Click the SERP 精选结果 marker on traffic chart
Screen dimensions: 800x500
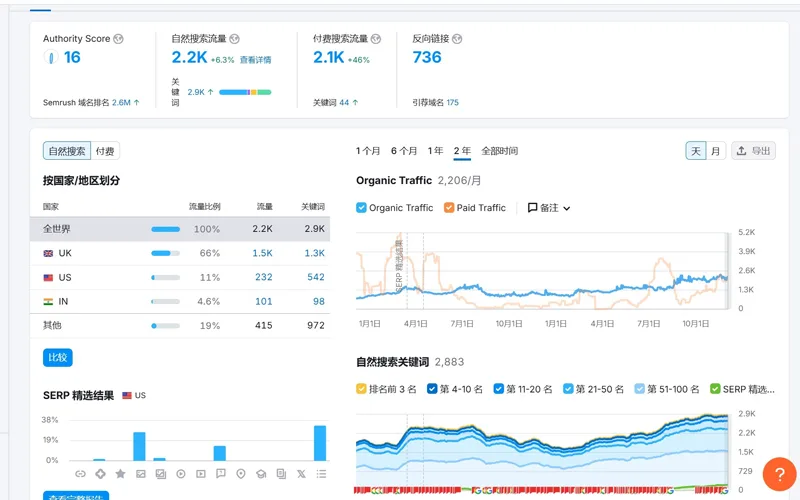coord(399,265)
